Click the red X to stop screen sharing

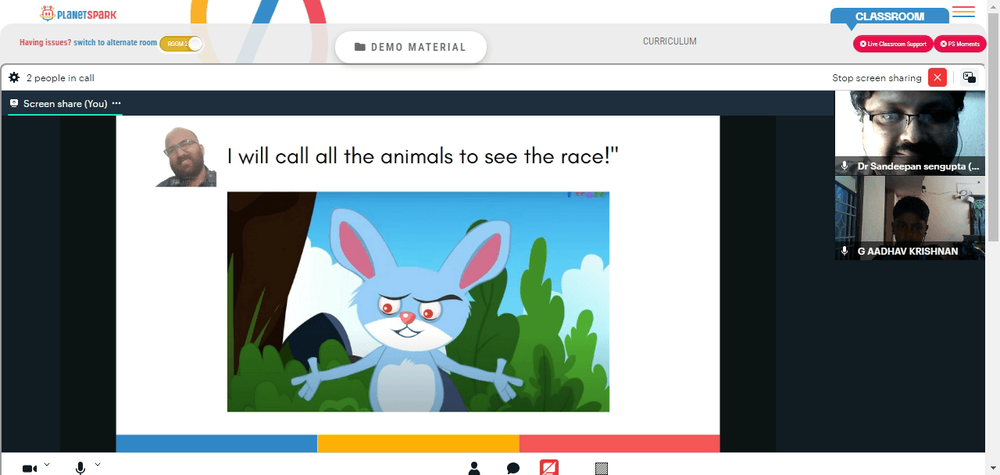click(937, 78)
